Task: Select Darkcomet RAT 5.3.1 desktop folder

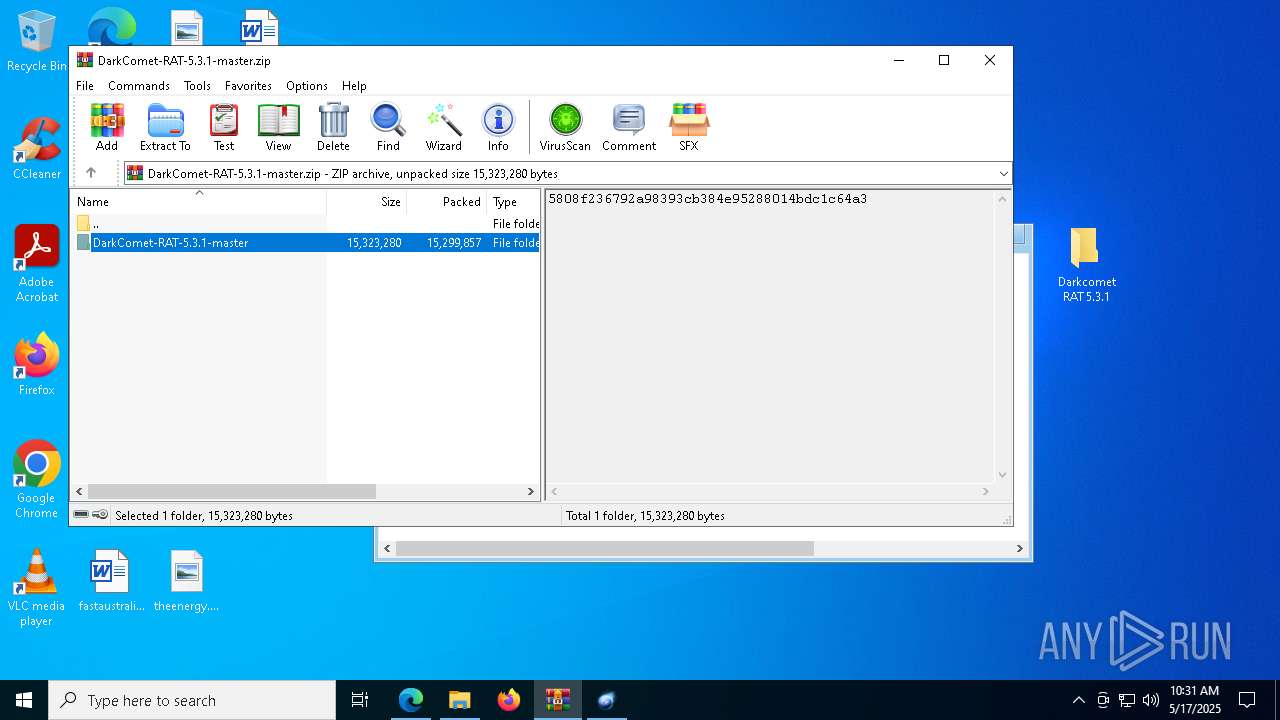Action: coord(1086,265)
